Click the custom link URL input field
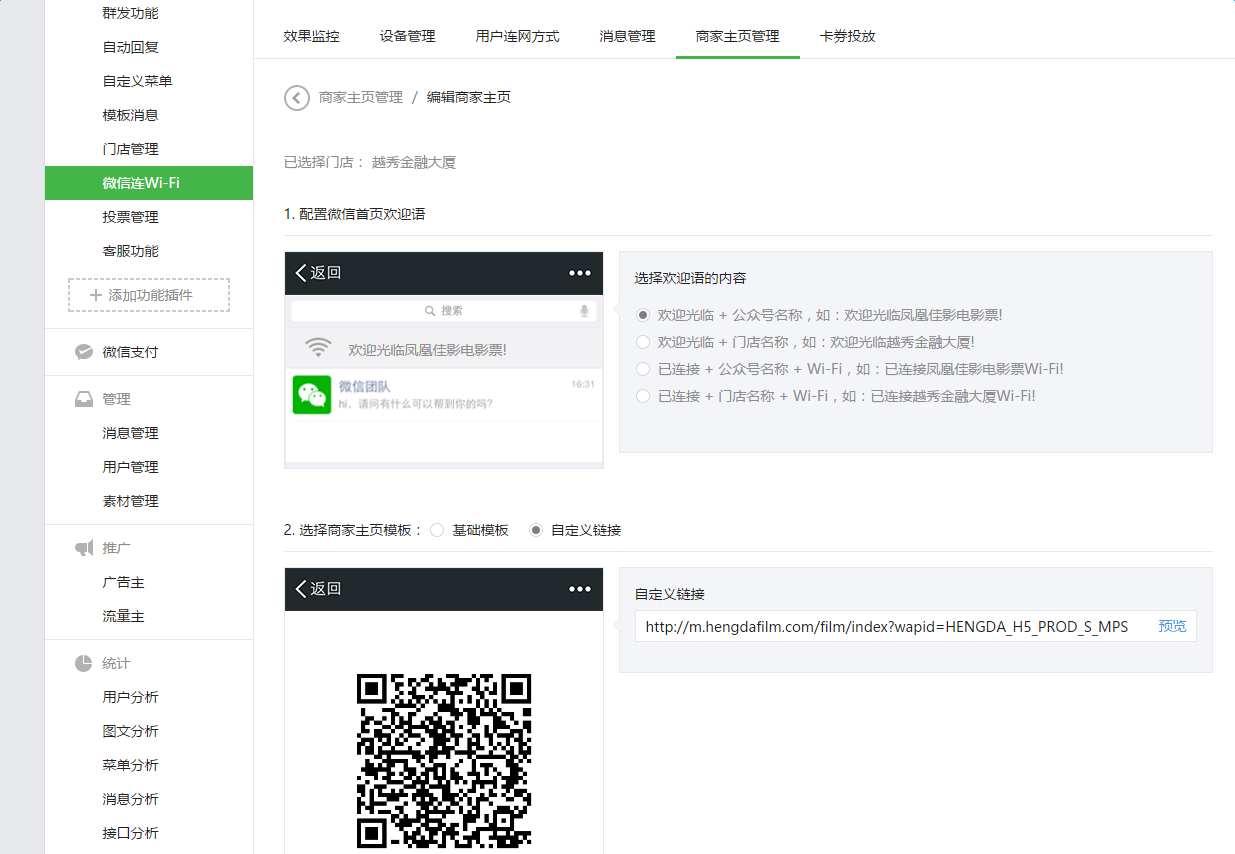 (890, 627)
